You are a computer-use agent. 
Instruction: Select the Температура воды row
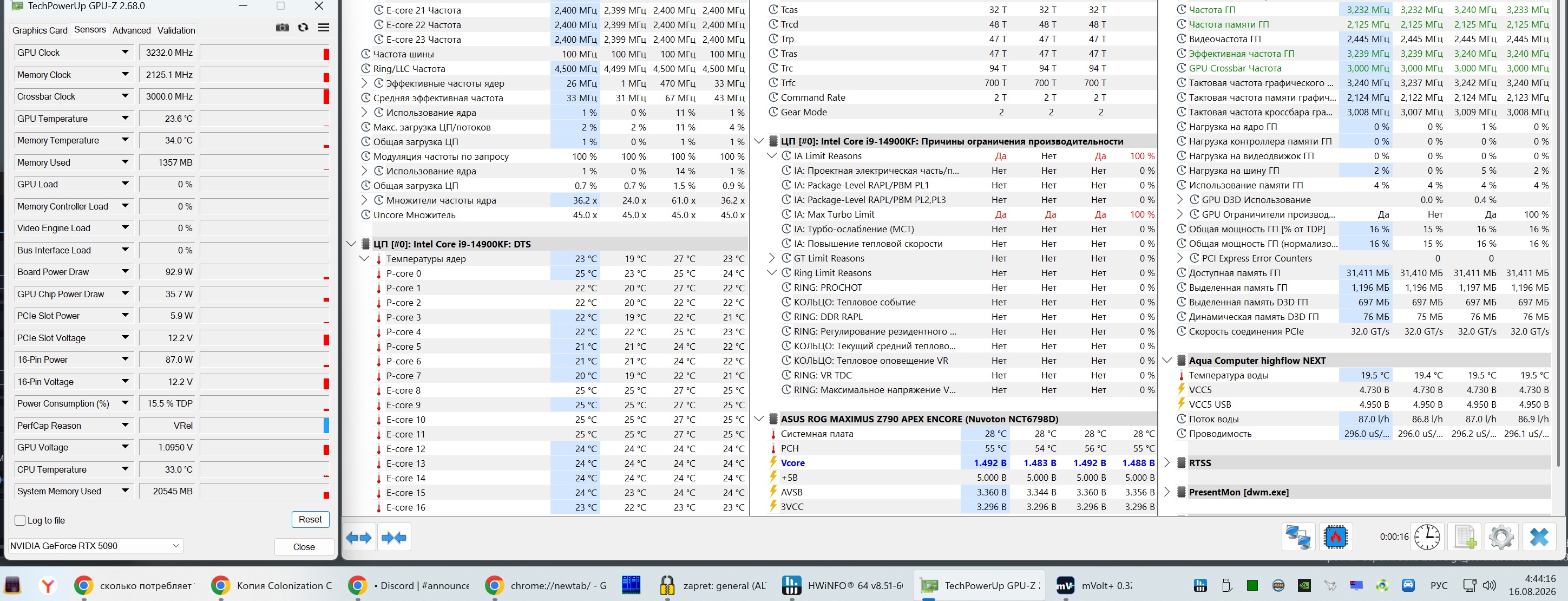[1363, 375]
